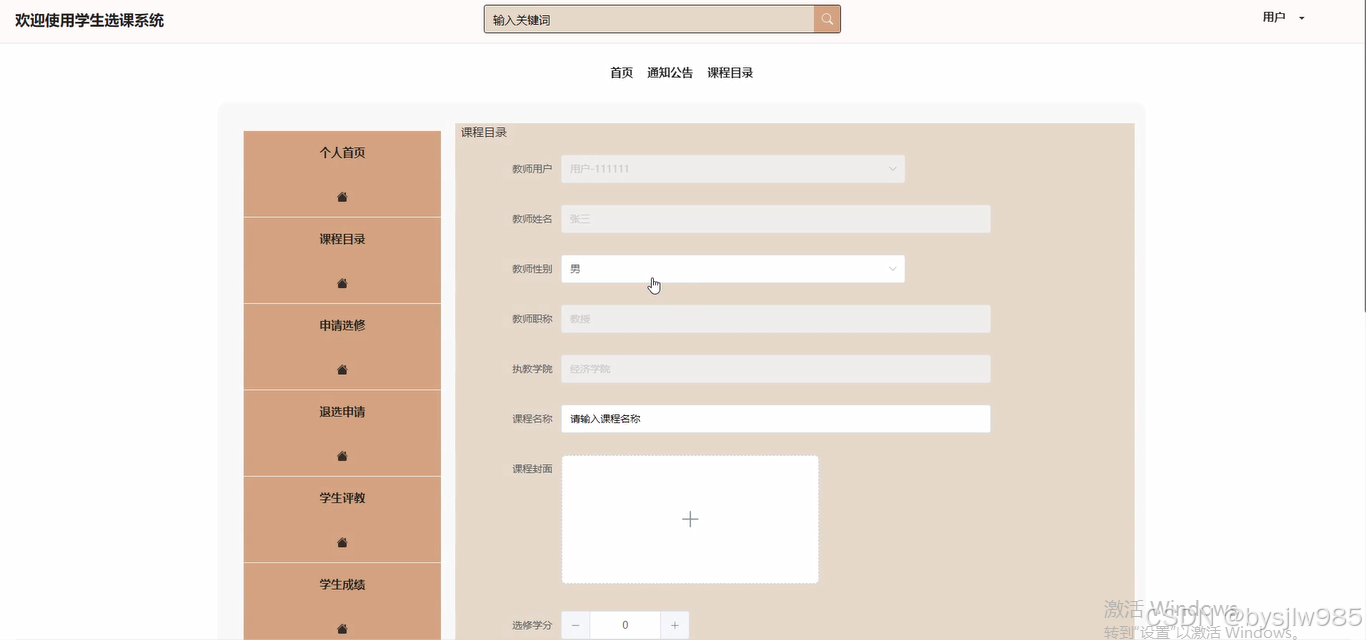Click the search magnifier icon
1366x640 pixels.
coord(827,18)
